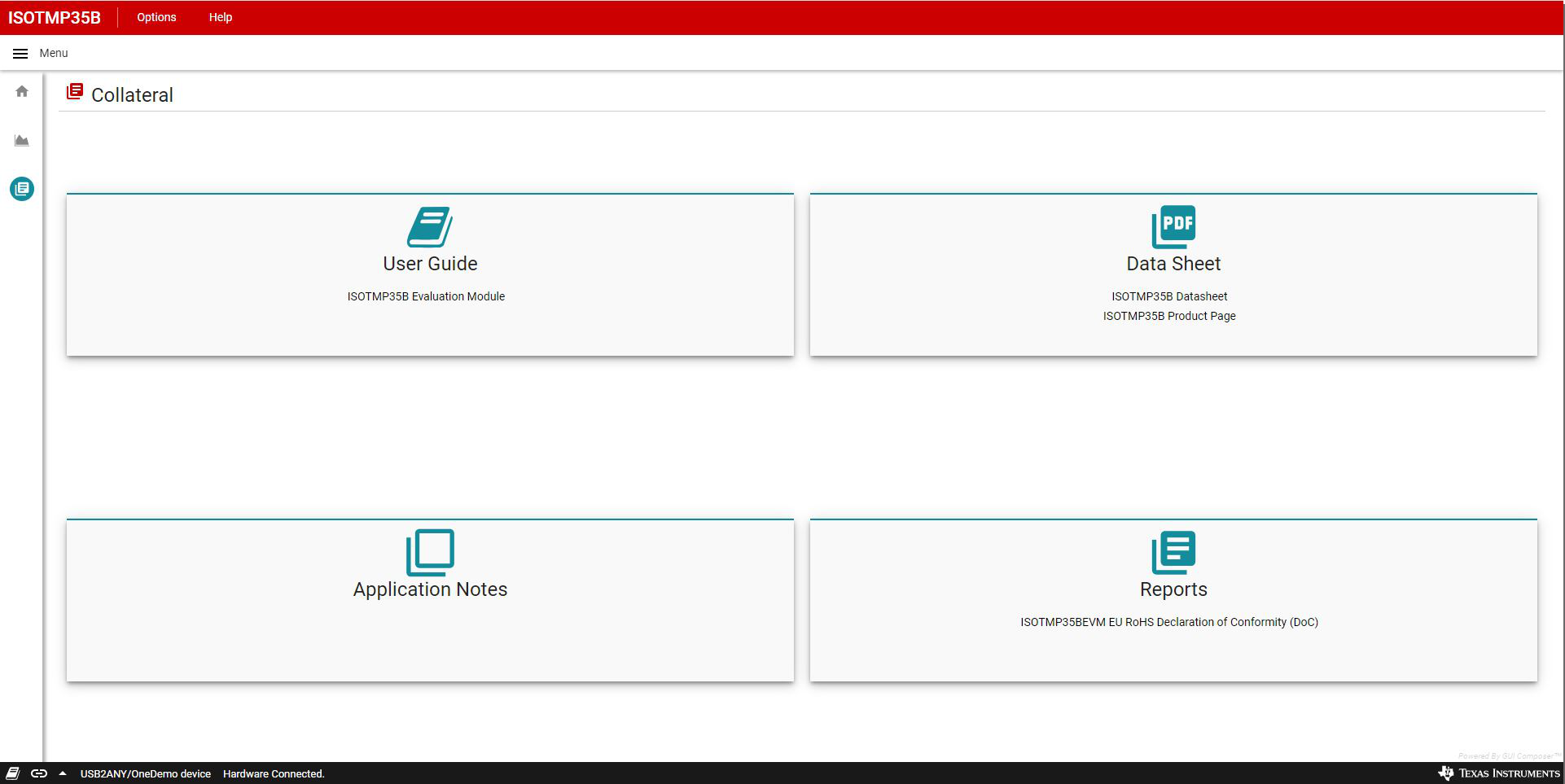Open the Options menu
Screen dimensions: 1565x784
click(x=156, y=17)
